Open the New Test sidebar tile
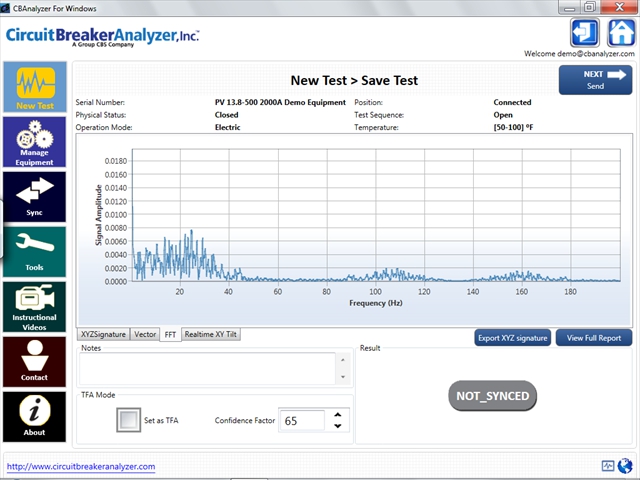The height and width of the screenshot is (480, 640). [35, 87]
